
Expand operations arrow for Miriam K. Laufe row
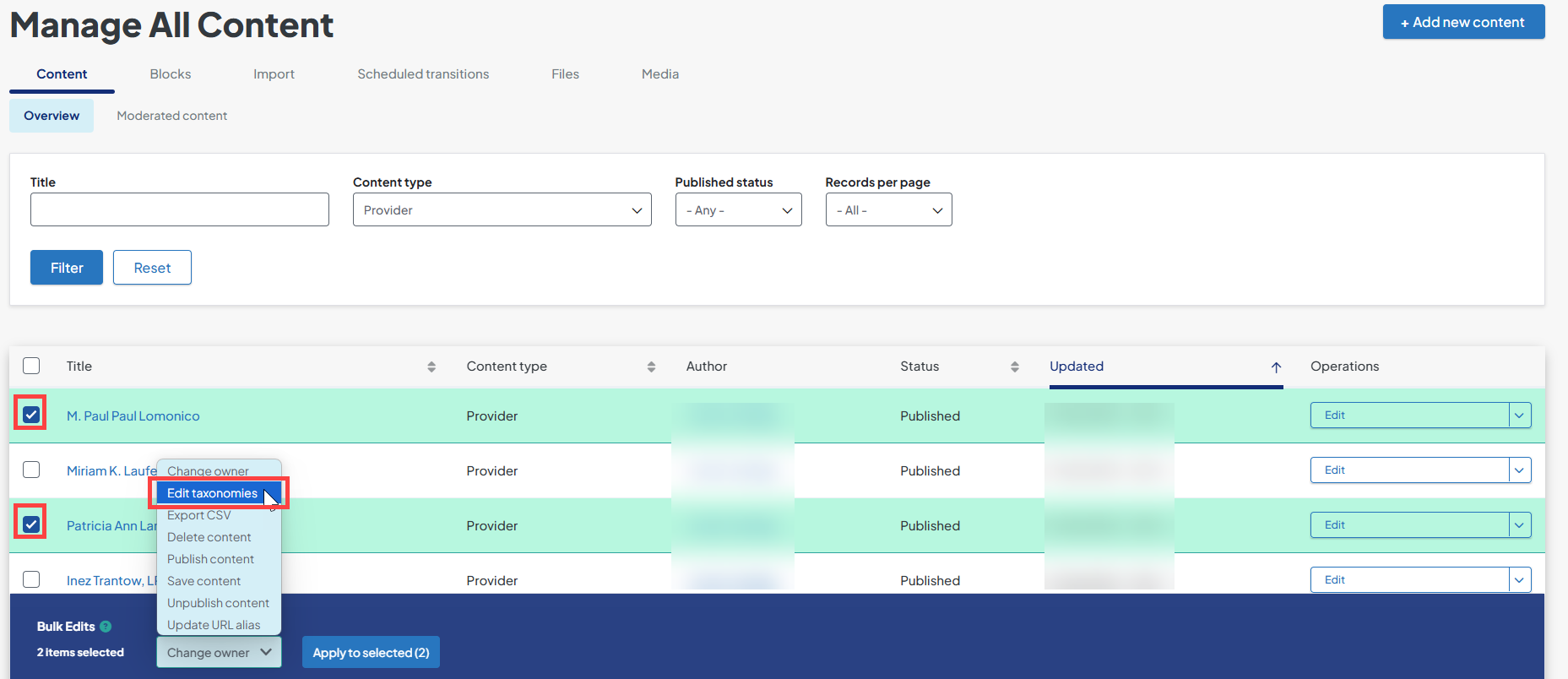pos(1520,470)
